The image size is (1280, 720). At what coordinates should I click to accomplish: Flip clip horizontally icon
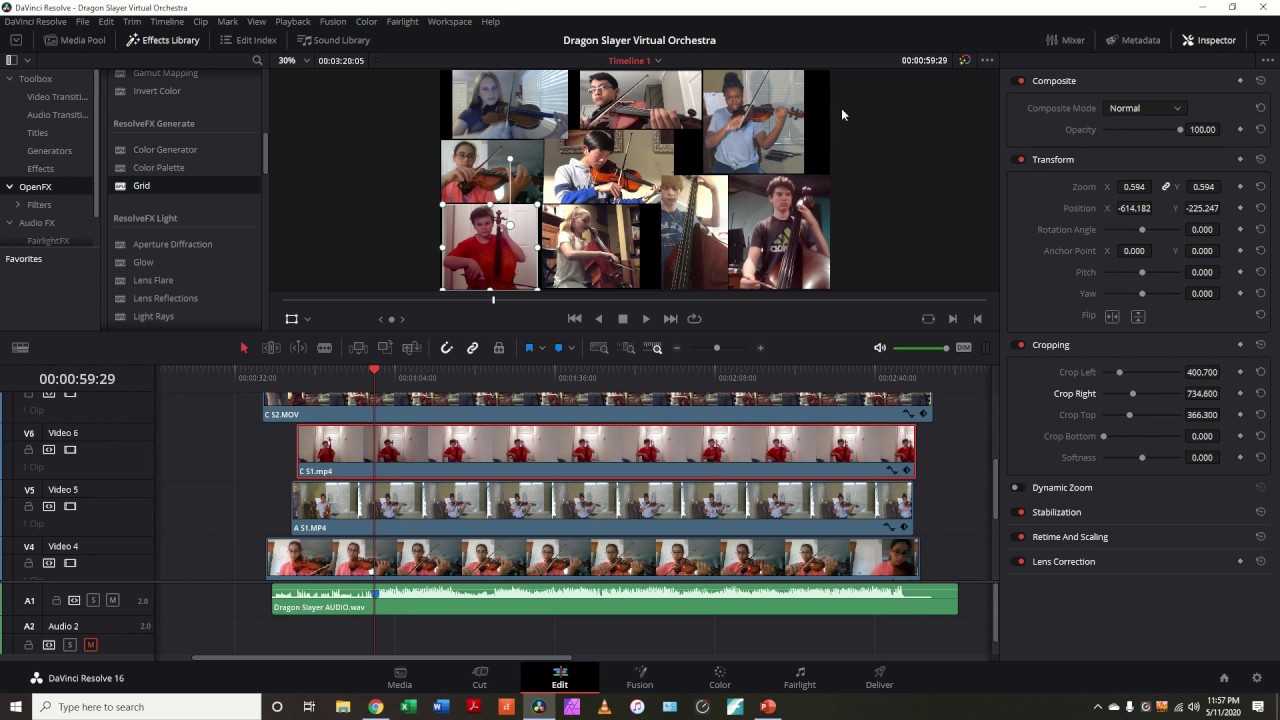point(1112,316)
